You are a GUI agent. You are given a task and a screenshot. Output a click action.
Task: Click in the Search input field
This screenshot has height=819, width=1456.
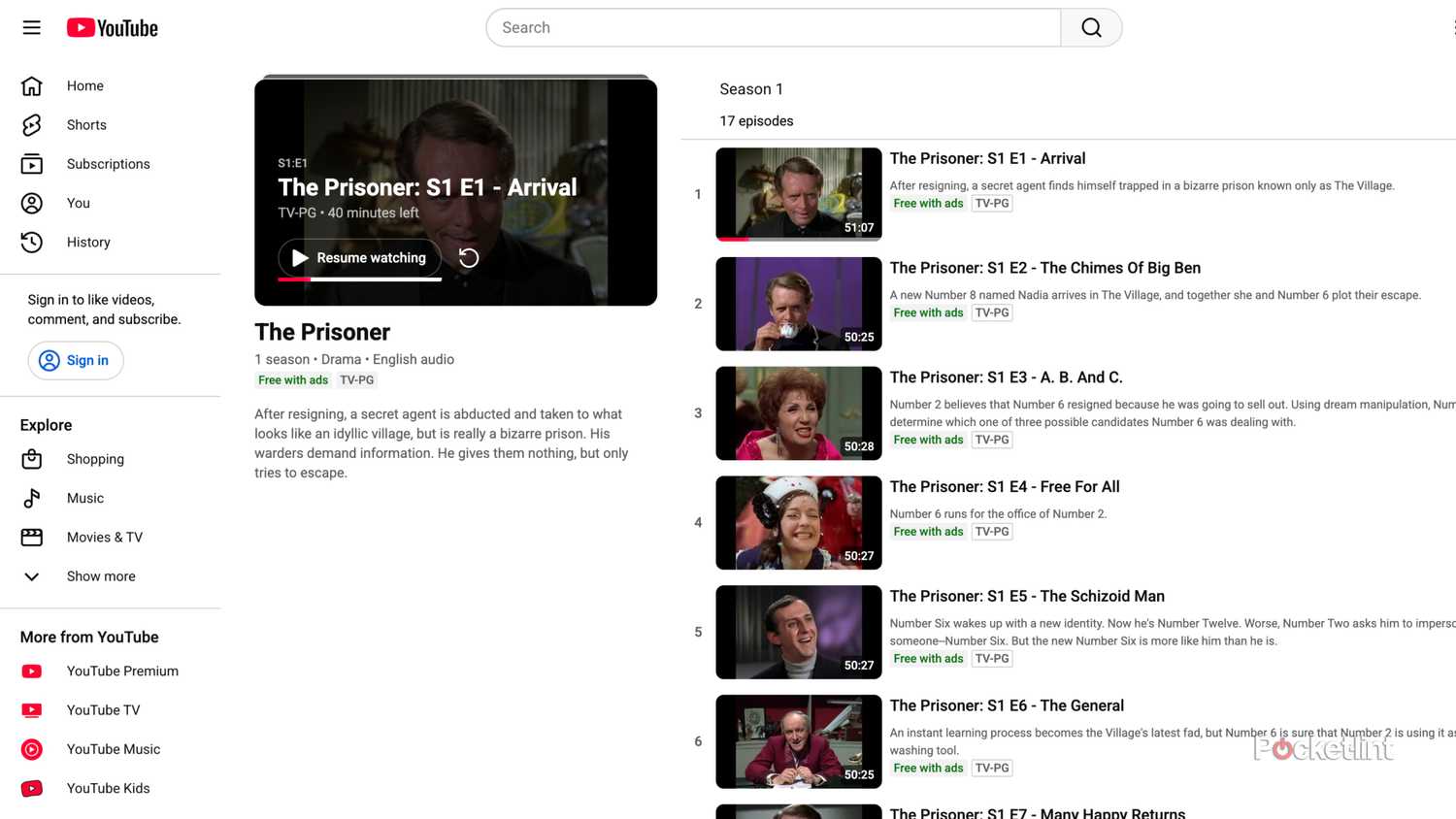pyautogui.click(x=774, y=28)
